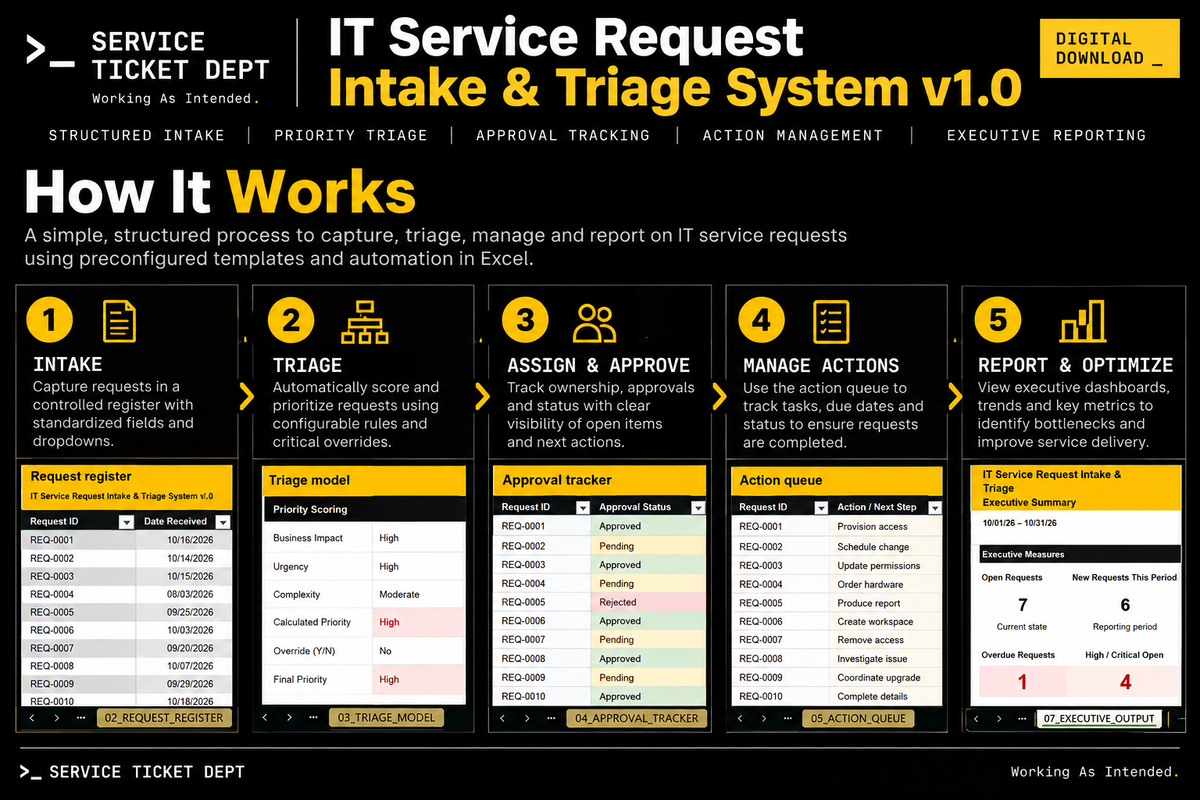Viewport: 1200px width, 800px height.
Task: Open Approval Status filter dropdown
Action: click(698, 507)
